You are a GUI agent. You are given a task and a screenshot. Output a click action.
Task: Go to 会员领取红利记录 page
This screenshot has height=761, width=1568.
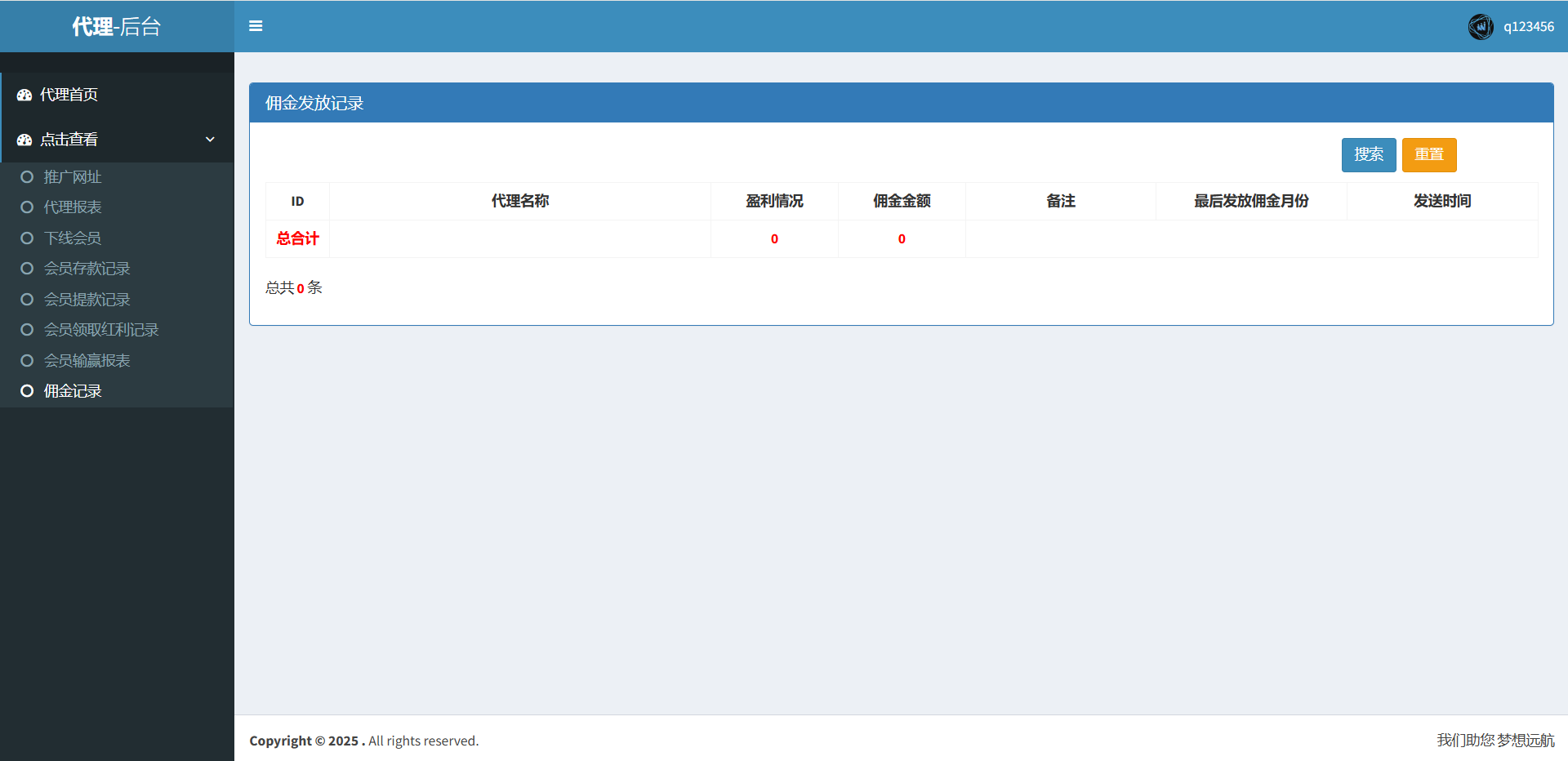(101, 330)
